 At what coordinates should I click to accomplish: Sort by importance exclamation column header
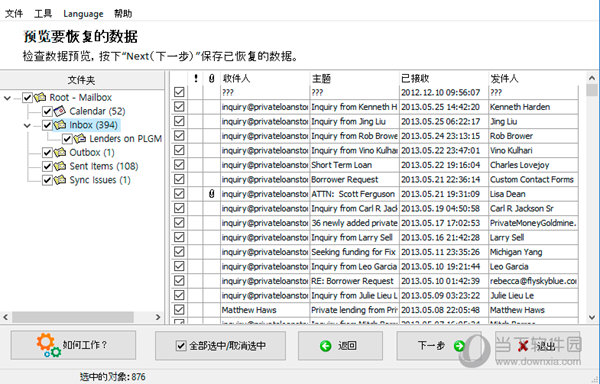(x=196, y=78)
